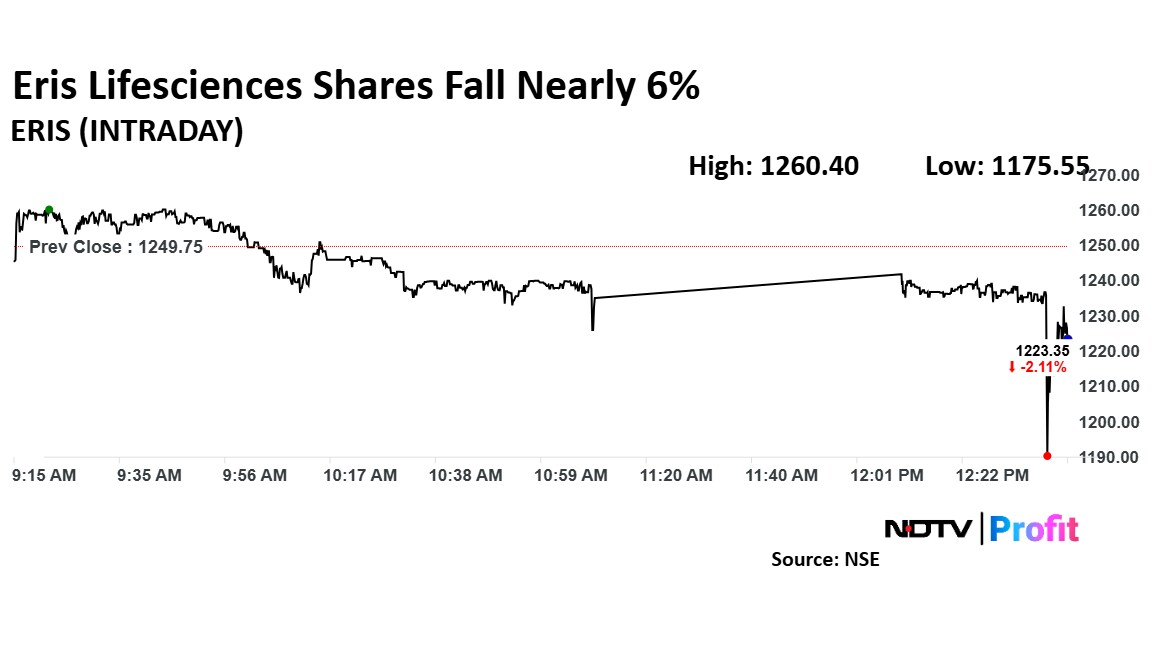The image size is (1152, 648).
Task: Click the 9:15 AM time axis label
Action: pyautogui.click(x=44, y=476)
